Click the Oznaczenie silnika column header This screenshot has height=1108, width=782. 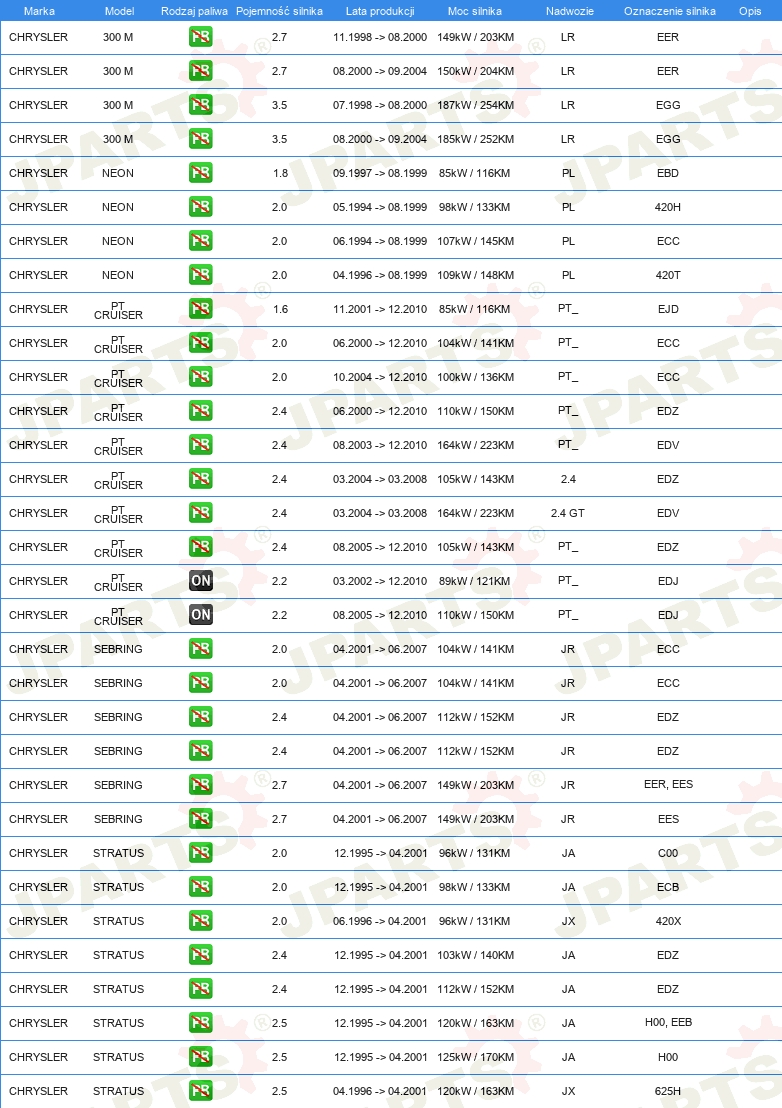[669, 11]
